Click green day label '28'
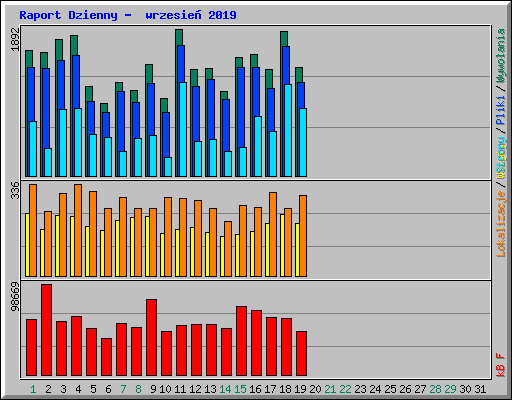Screen dimensions: 512x400 coord(435,389)
